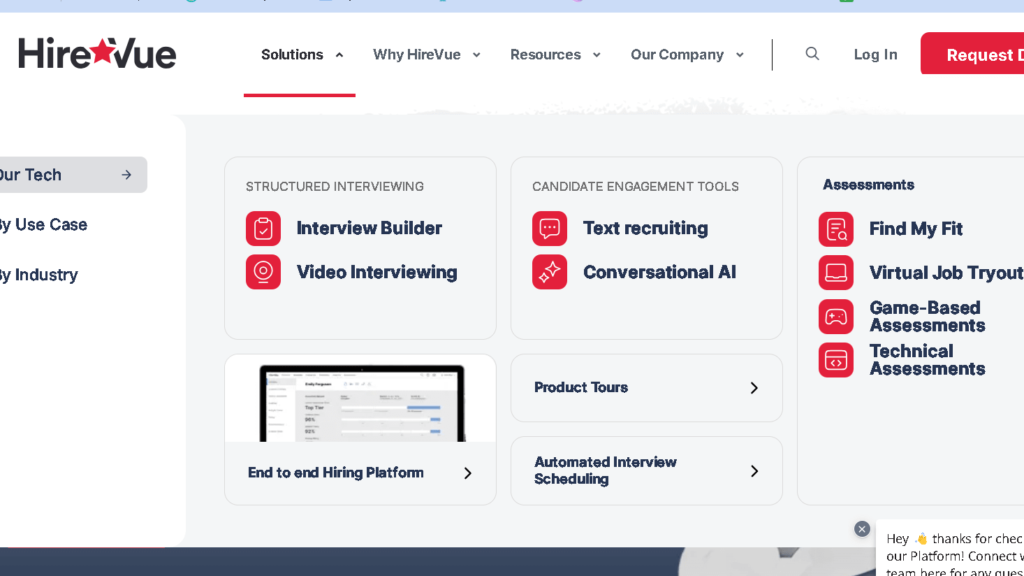Open the Conversational AI link
1024x576 pixels.
(x=660, y=272)
